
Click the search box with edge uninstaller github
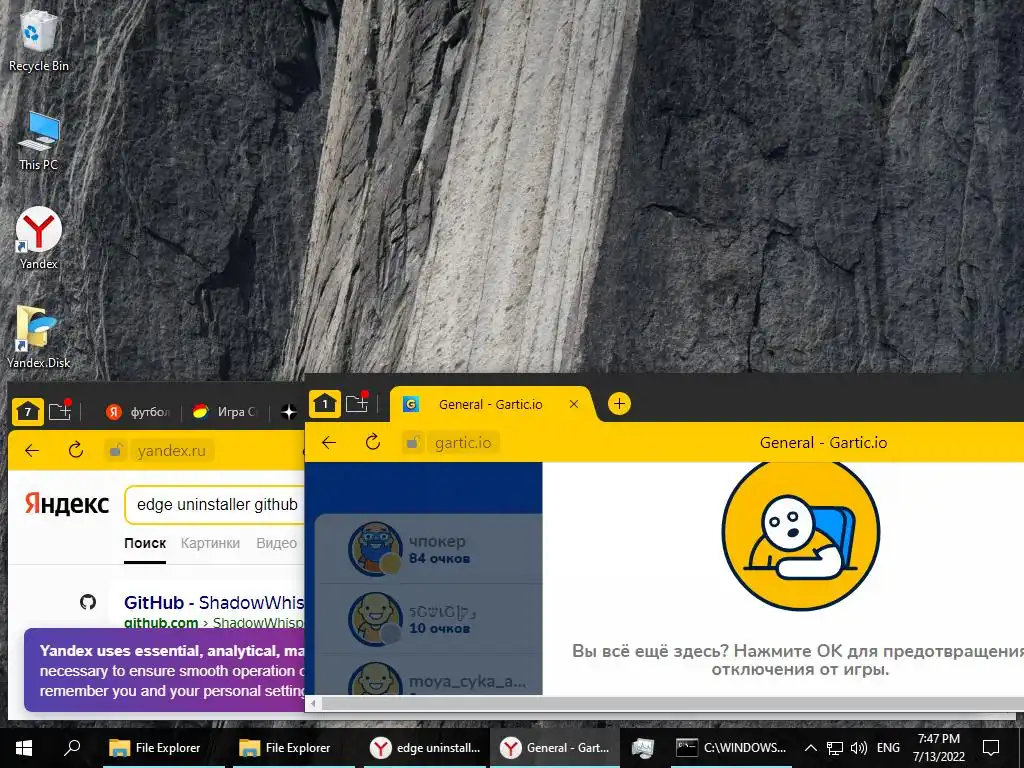point(216,505)
